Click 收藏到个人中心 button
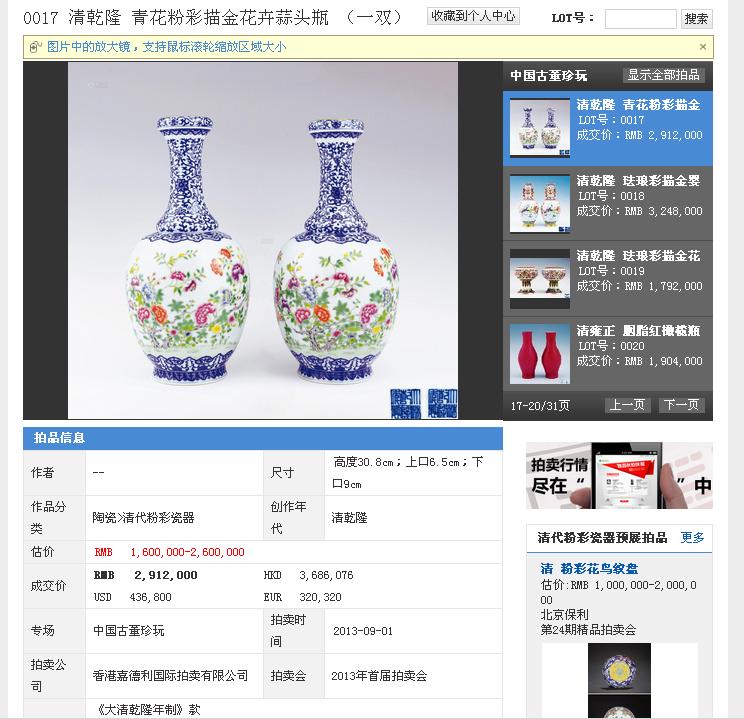 click(x=473, y=16)
